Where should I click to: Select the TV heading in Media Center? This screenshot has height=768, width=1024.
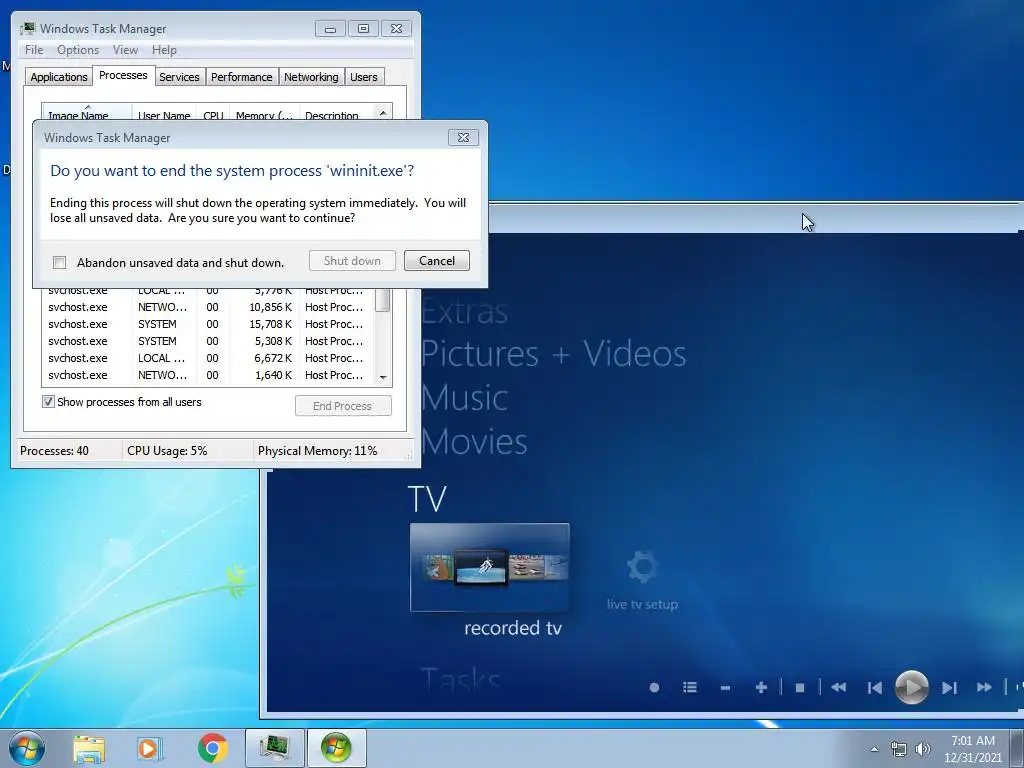(x=427, y=499)
